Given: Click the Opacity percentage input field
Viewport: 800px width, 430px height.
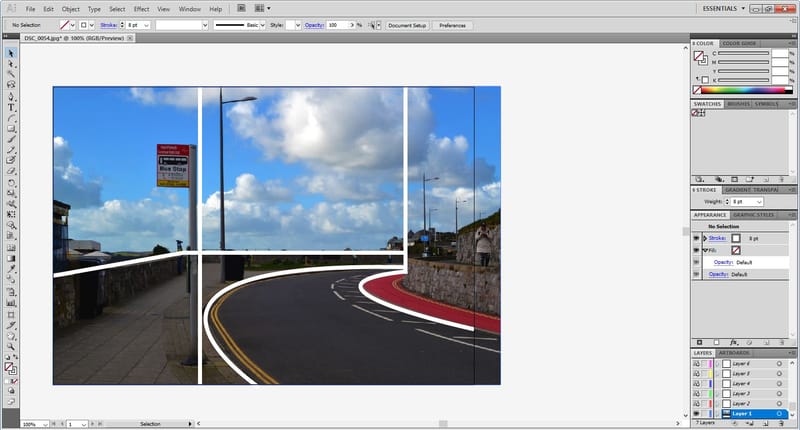Looking at the screenshot, I should pyautogui.click(x=335, y=25).
